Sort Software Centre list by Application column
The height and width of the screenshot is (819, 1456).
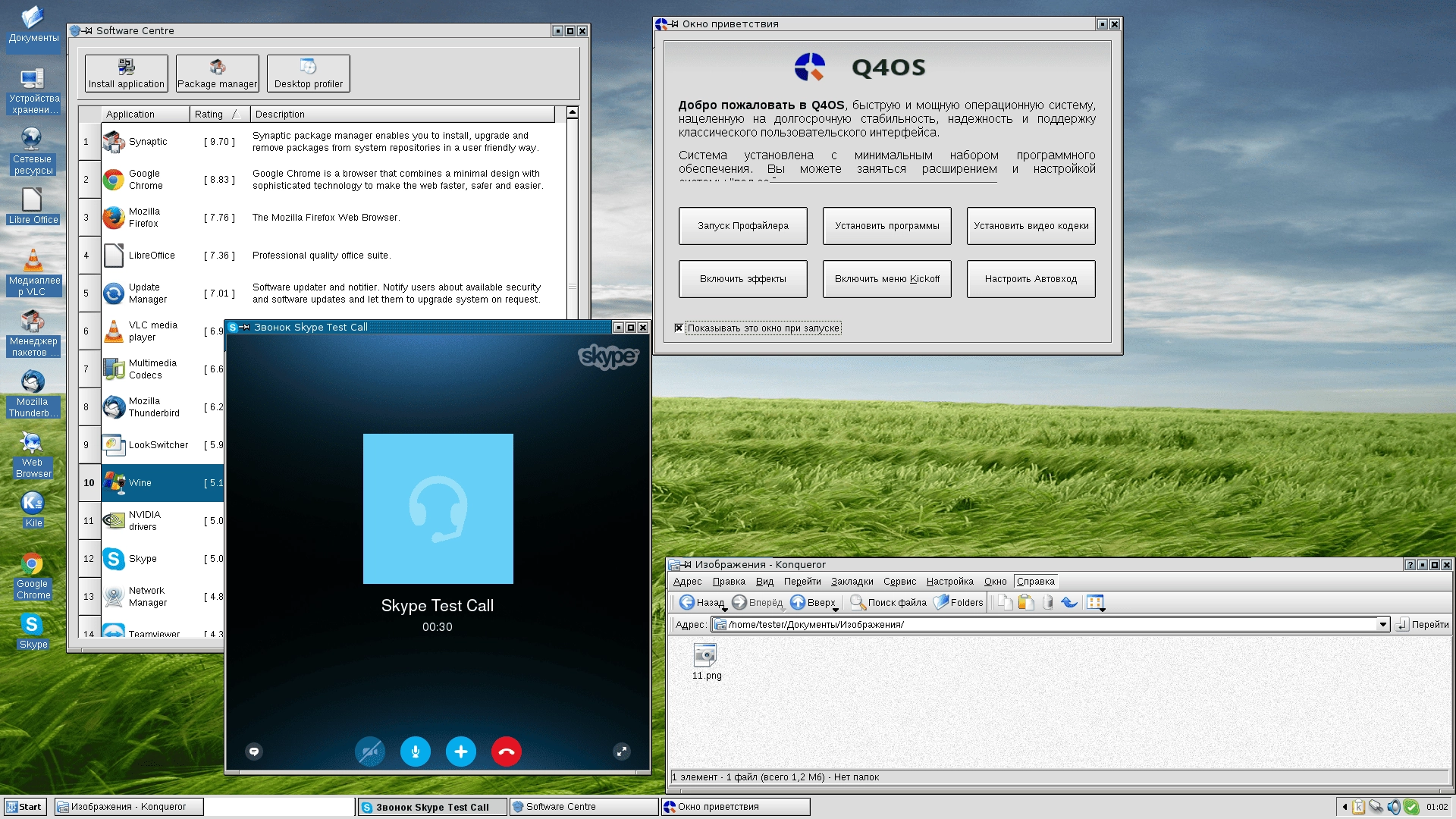pyautogui.click(x=146, y=115)
